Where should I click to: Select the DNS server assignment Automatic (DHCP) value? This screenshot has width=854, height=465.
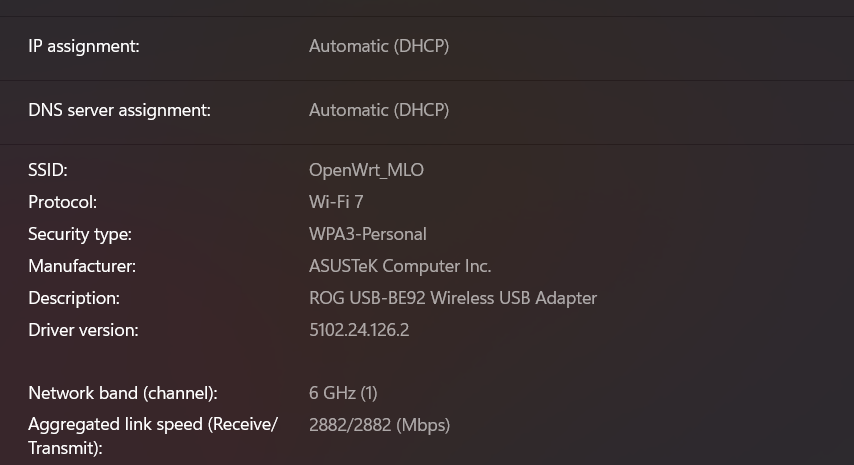tap(379, 110)
